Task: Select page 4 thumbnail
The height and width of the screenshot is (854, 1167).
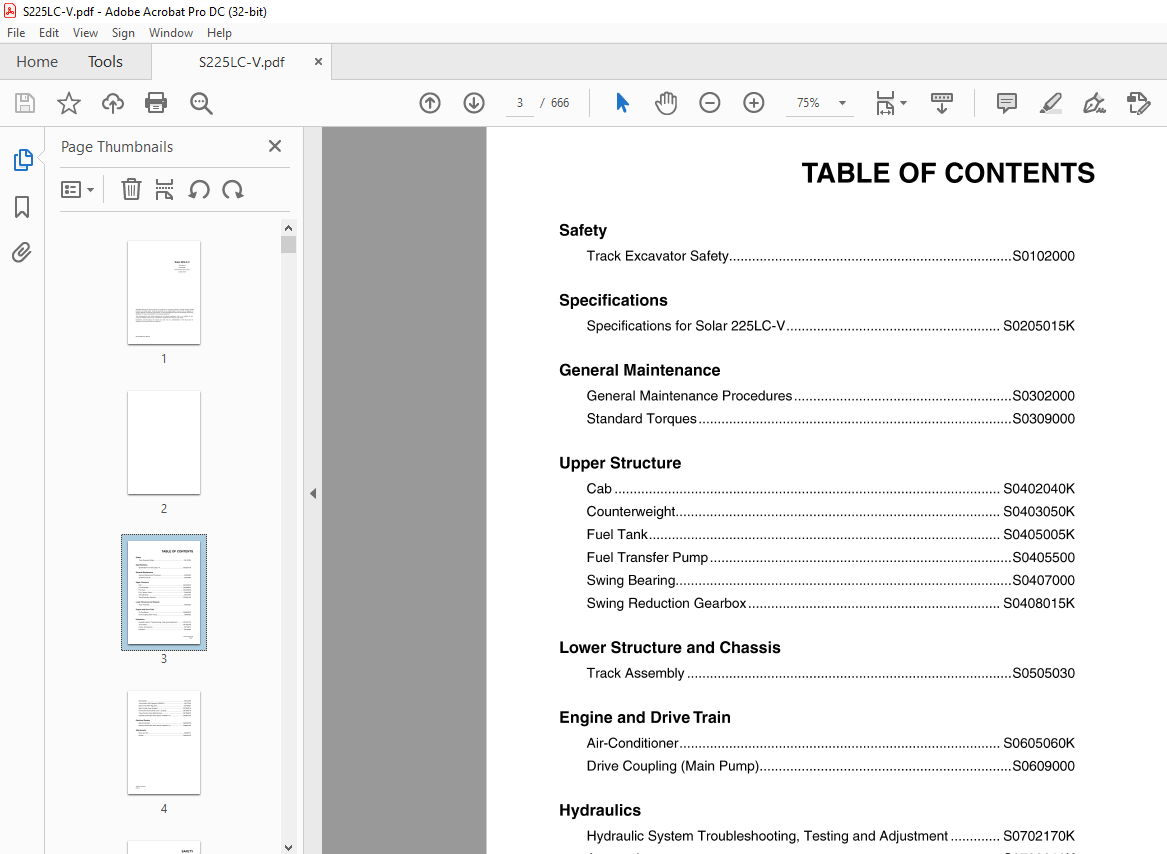Action: [164, 742]
